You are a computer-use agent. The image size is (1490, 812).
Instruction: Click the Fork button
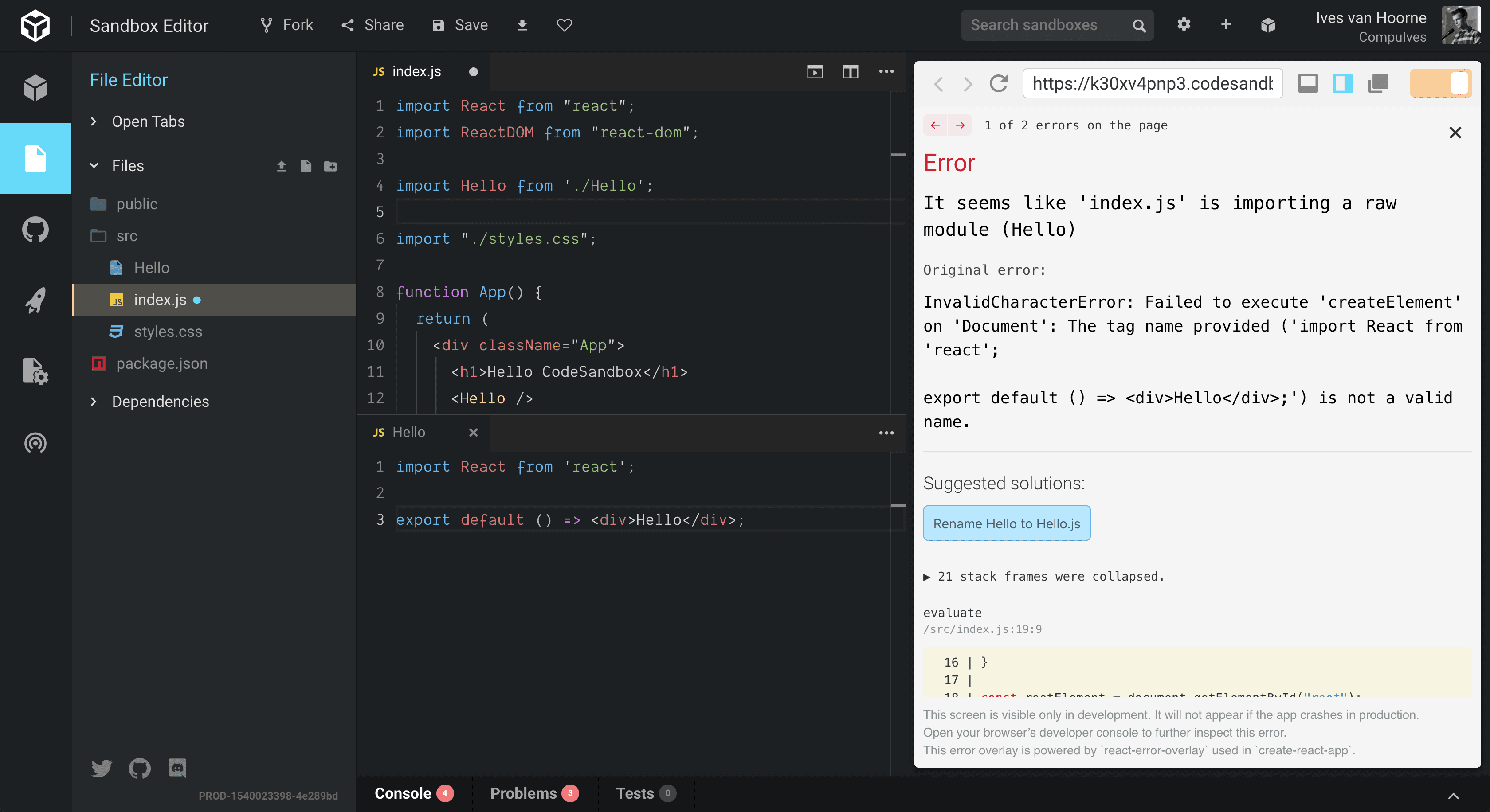point(287,25)
